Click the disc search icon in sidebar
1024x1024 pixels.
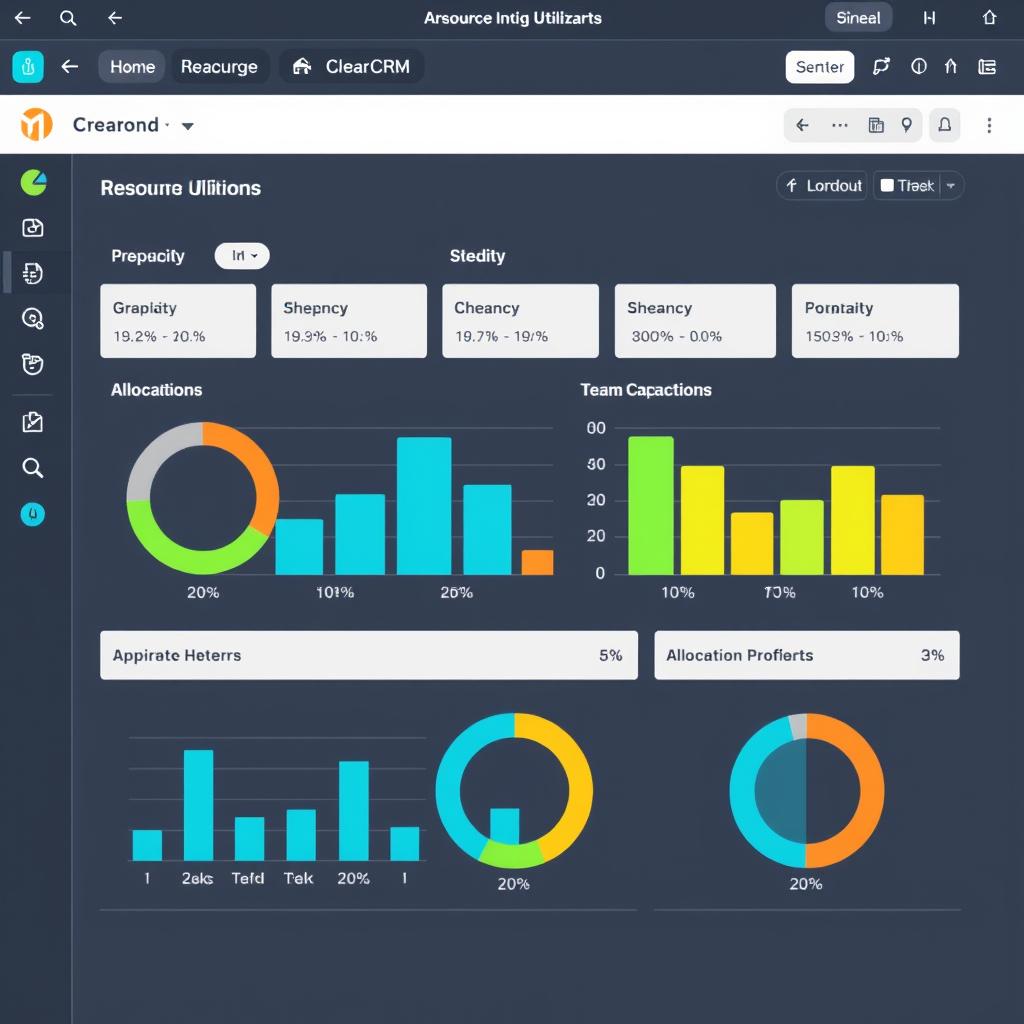coord(33,319)
